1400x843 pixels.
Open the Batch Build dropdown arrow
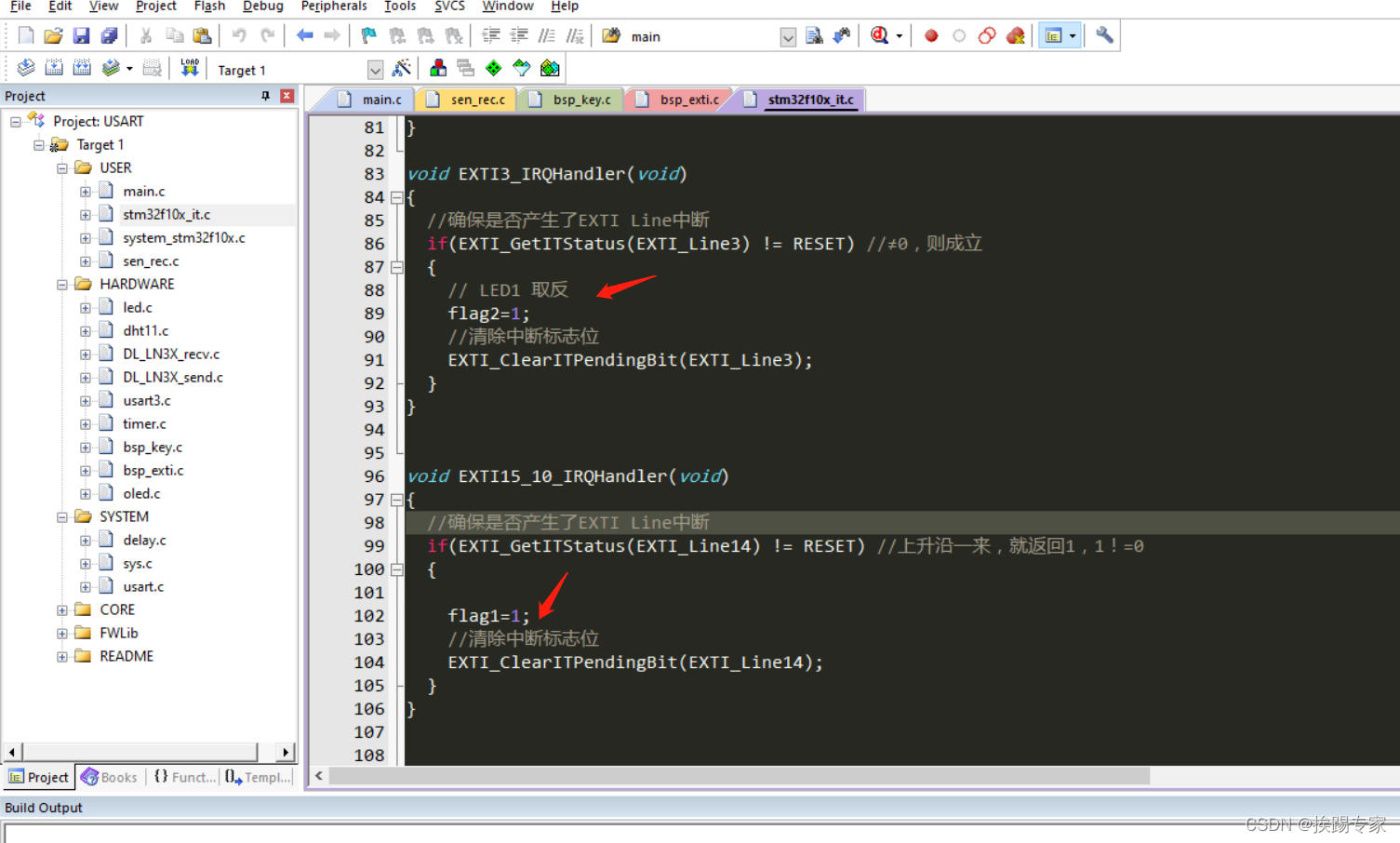129,69
